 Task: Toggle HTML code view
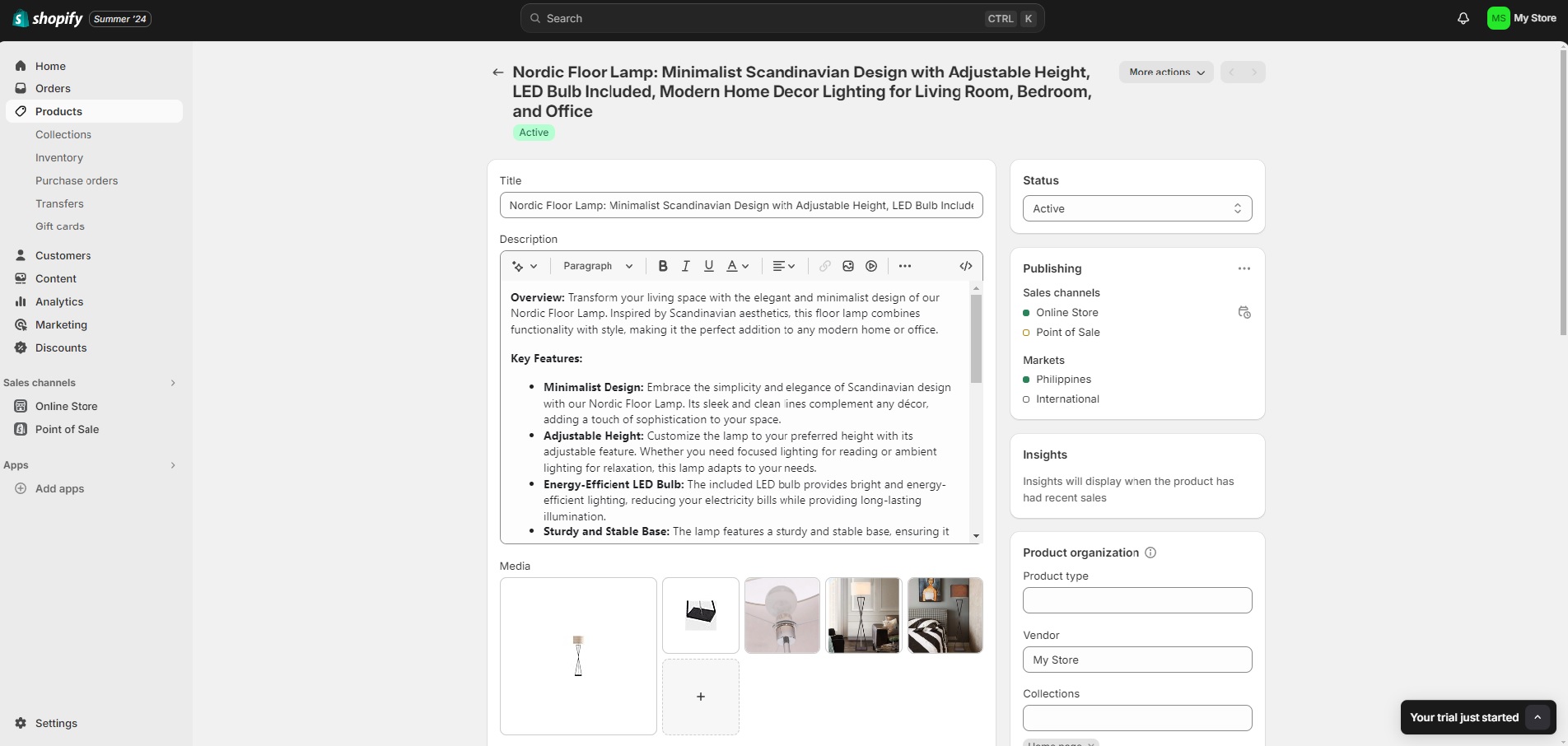966,266
